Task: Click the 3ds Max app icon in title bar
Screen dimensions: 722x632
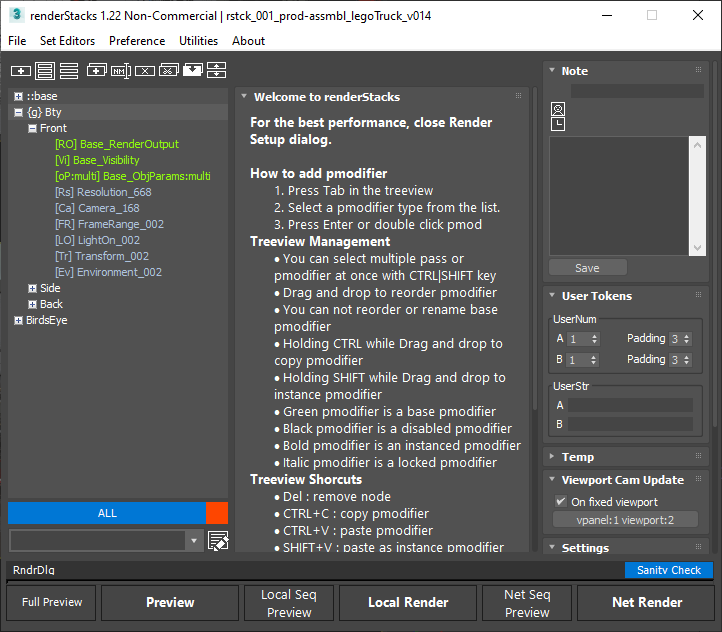Action: coord(17,15)
